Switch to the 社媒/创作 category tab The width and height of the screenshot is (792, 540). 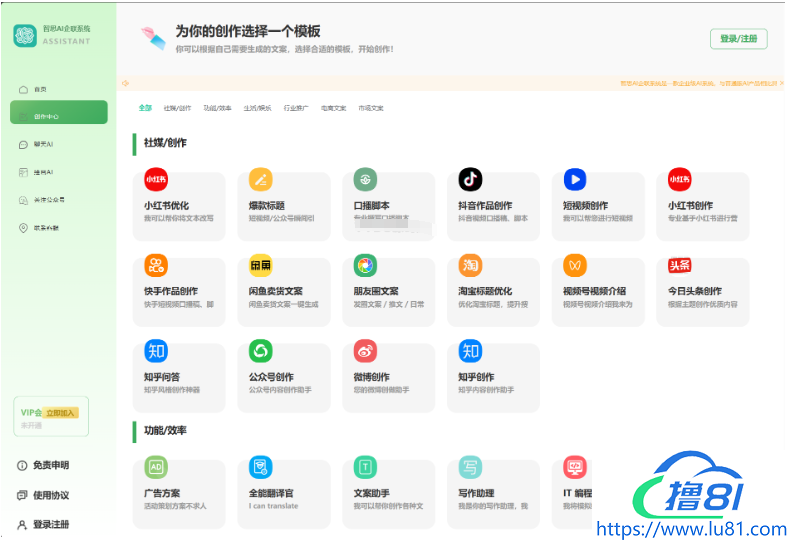click(177, 108)
